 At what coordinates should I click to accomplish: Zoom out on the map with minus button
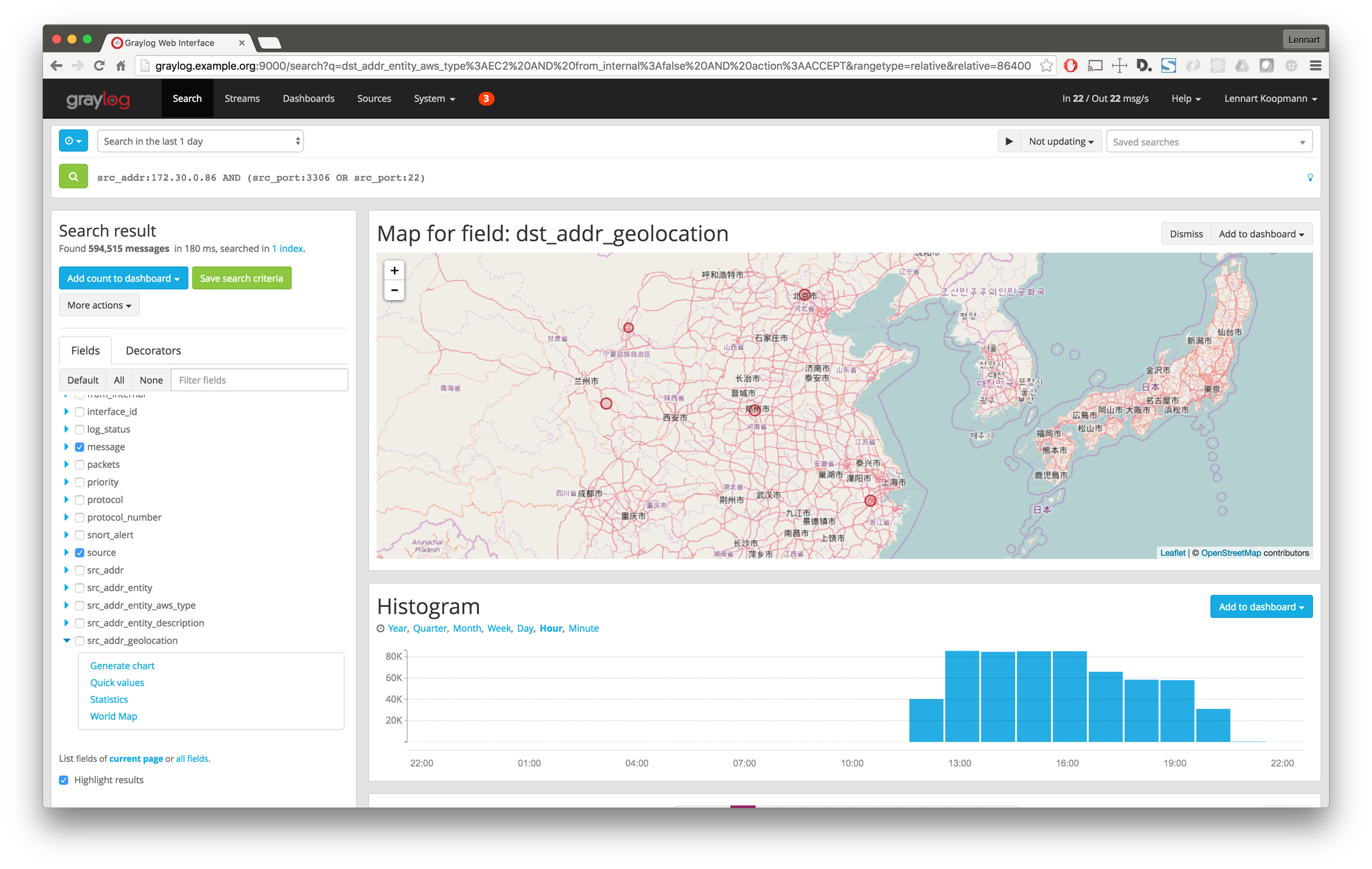coord(395,290)
